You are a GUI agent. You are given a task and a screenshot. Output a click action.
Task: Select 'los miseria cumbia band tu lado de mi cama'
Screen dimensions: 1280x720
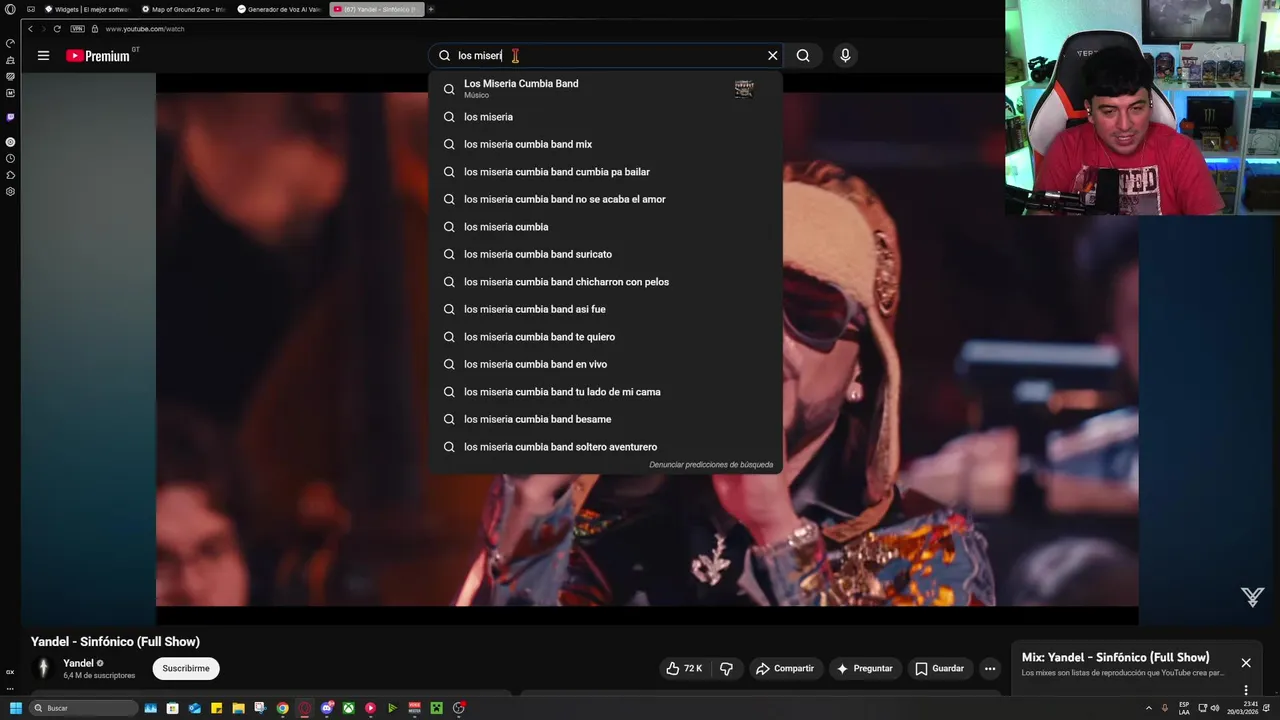coord(605,392)
